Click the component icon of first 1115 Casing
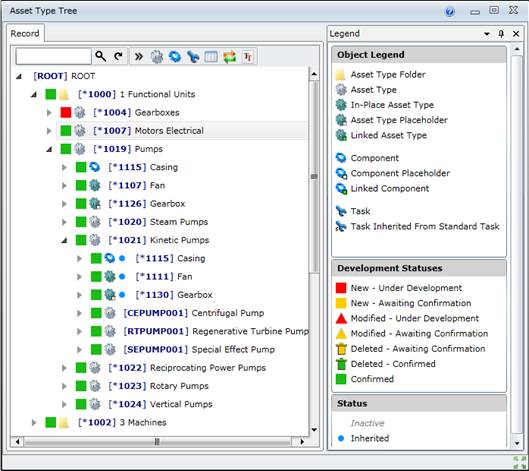The image size is (529, 471). click(x=95, y=167)
